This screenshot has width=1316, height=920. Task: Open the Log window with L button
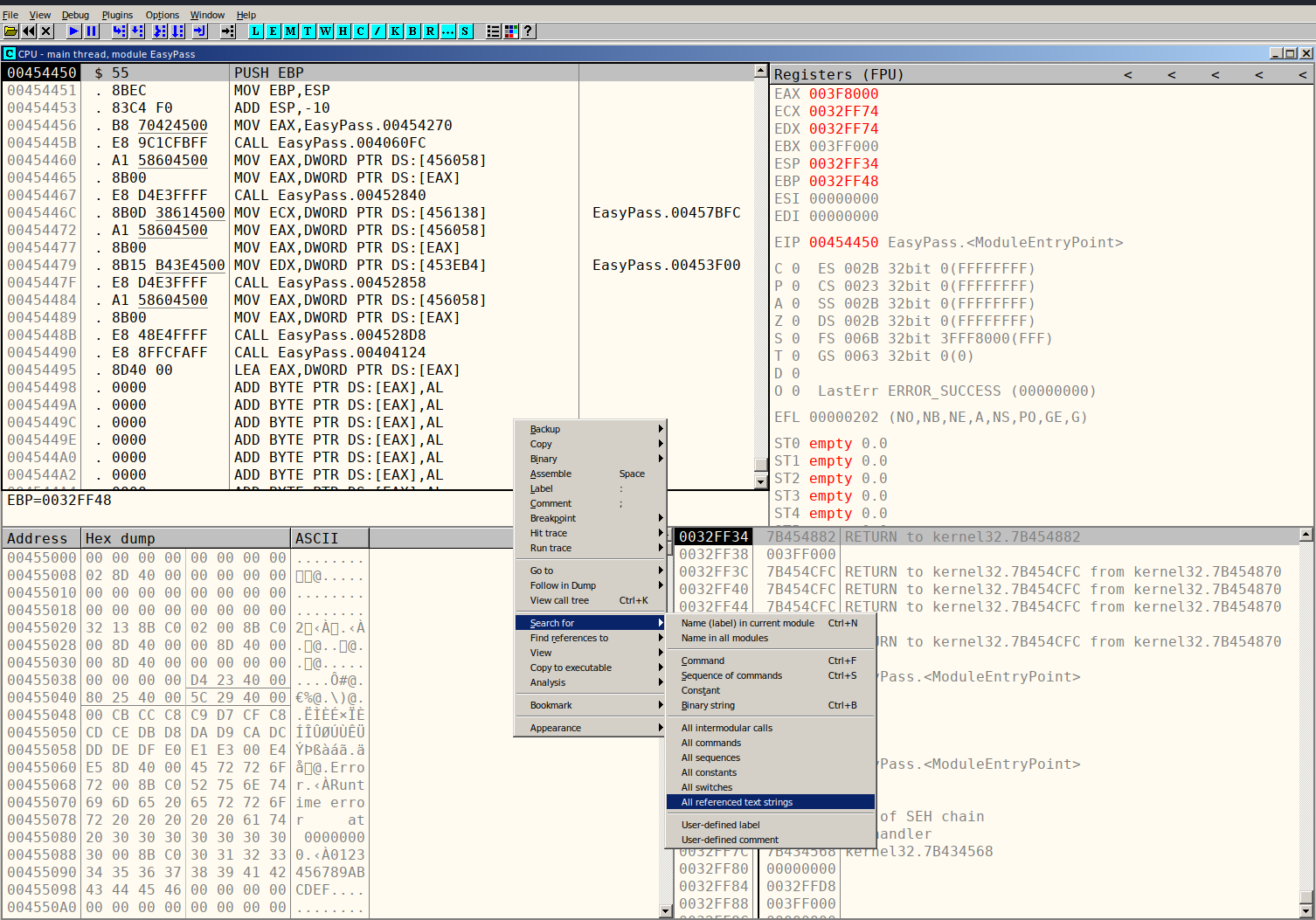[x=256, y=31]
